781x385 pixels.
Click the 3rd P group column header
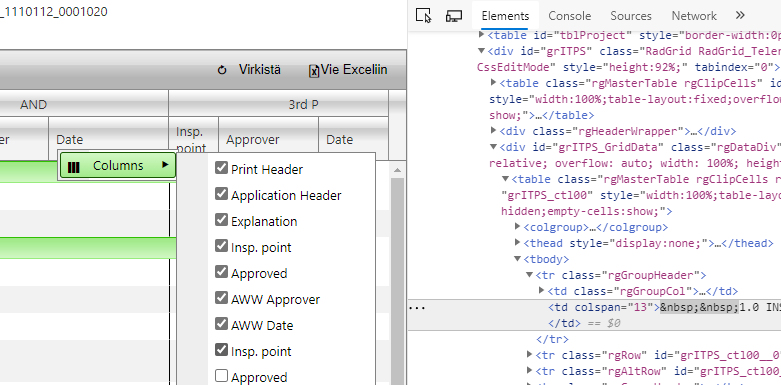[303, 105]
